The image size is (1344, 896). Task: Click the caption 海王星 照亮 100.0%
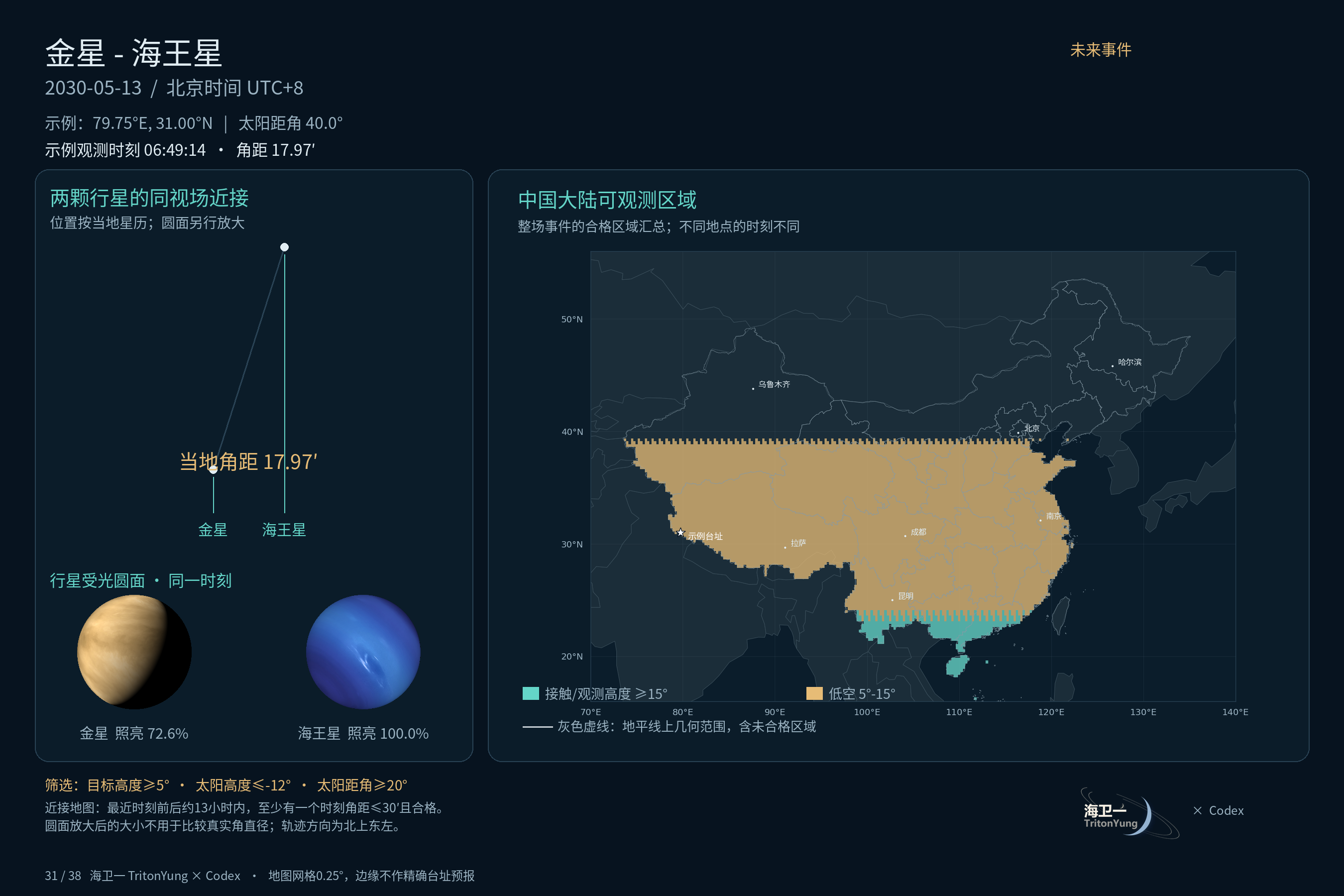click(x=363, y=733)
